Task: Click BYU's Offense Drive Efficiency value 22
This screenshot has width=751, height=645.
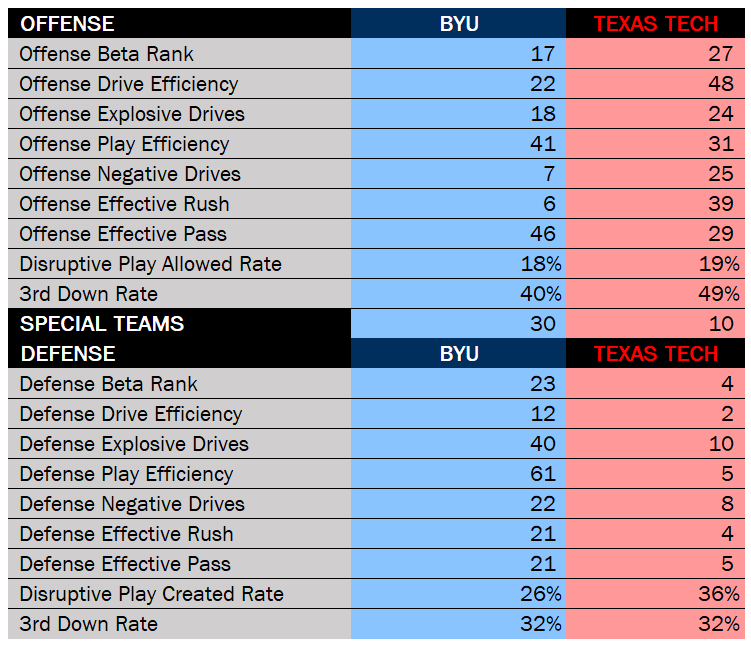Action: (541, 84)
